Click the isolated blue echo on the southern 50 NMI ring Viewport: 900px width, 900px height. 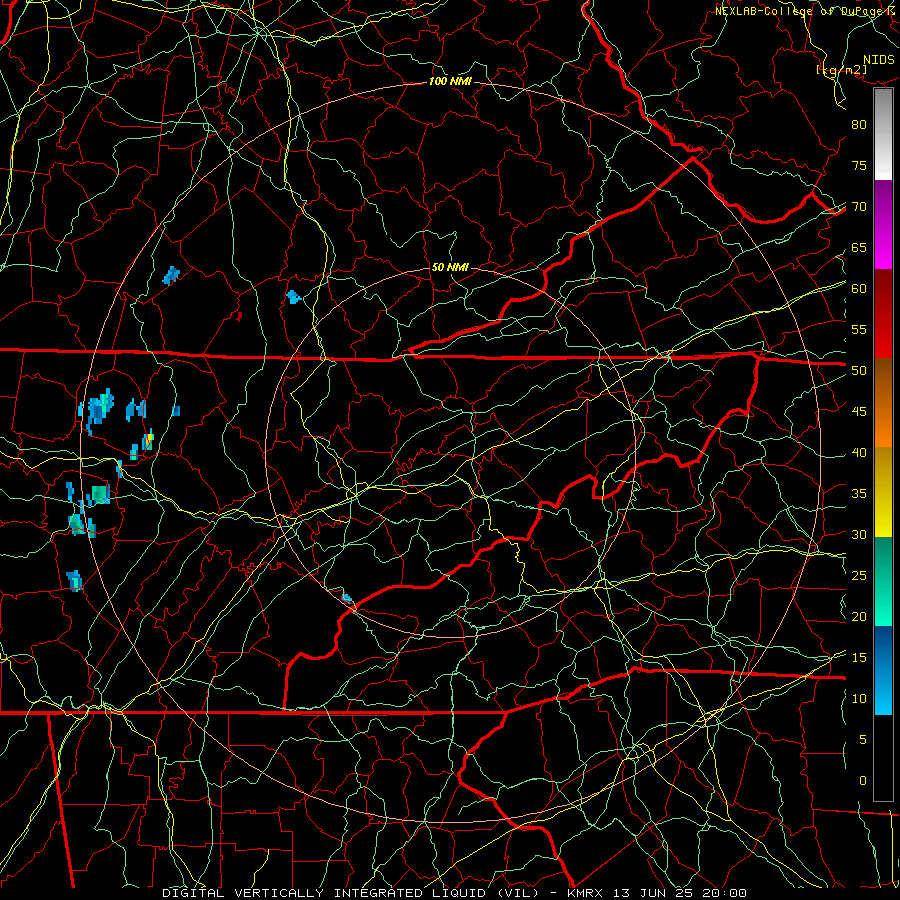347,598
